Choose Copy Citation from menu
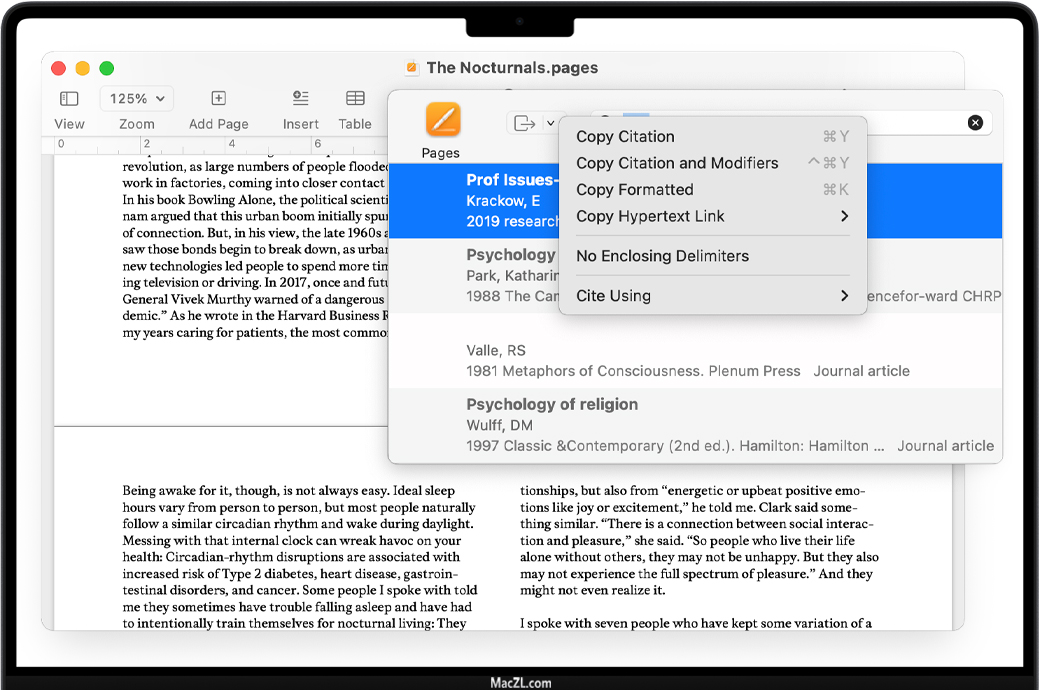Viewport: 1040px width, 690px height. tap(625, 137)
